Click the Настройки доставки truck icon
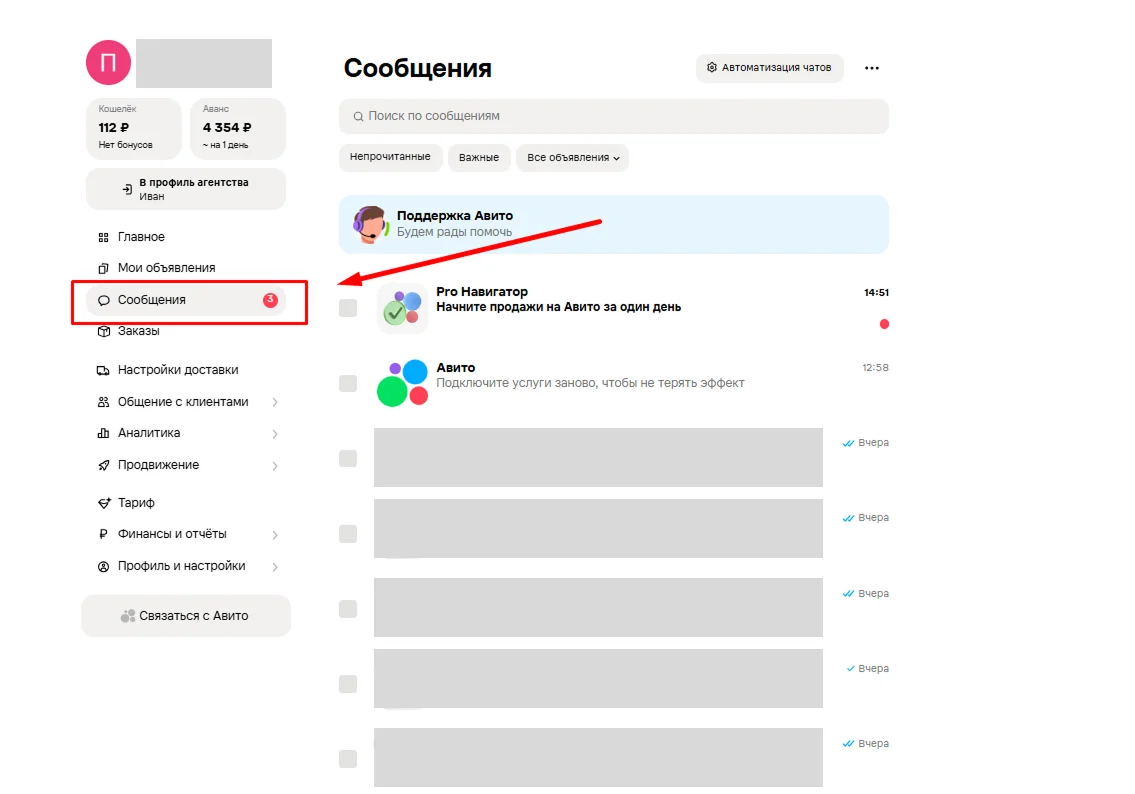 tap(103, 371)
